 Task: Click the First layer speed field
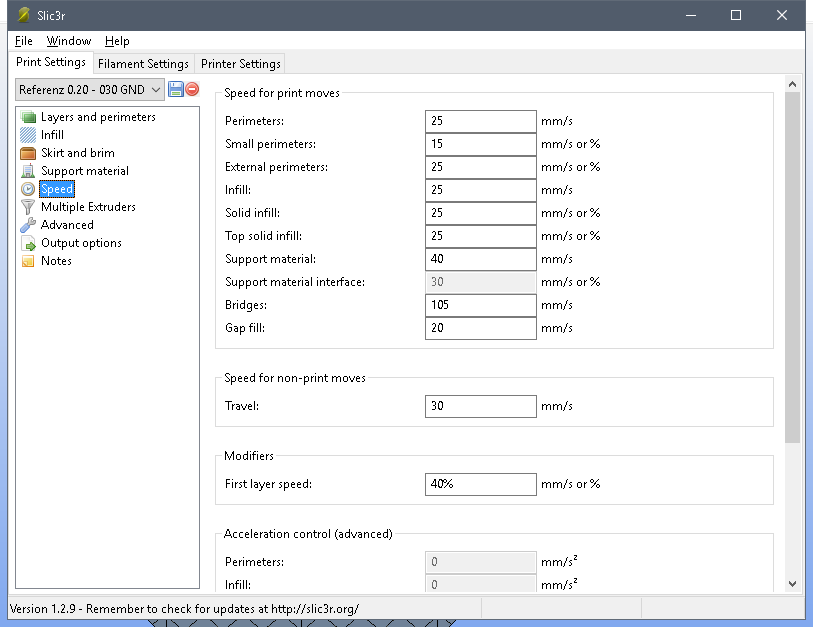click(x=480, y=484)
